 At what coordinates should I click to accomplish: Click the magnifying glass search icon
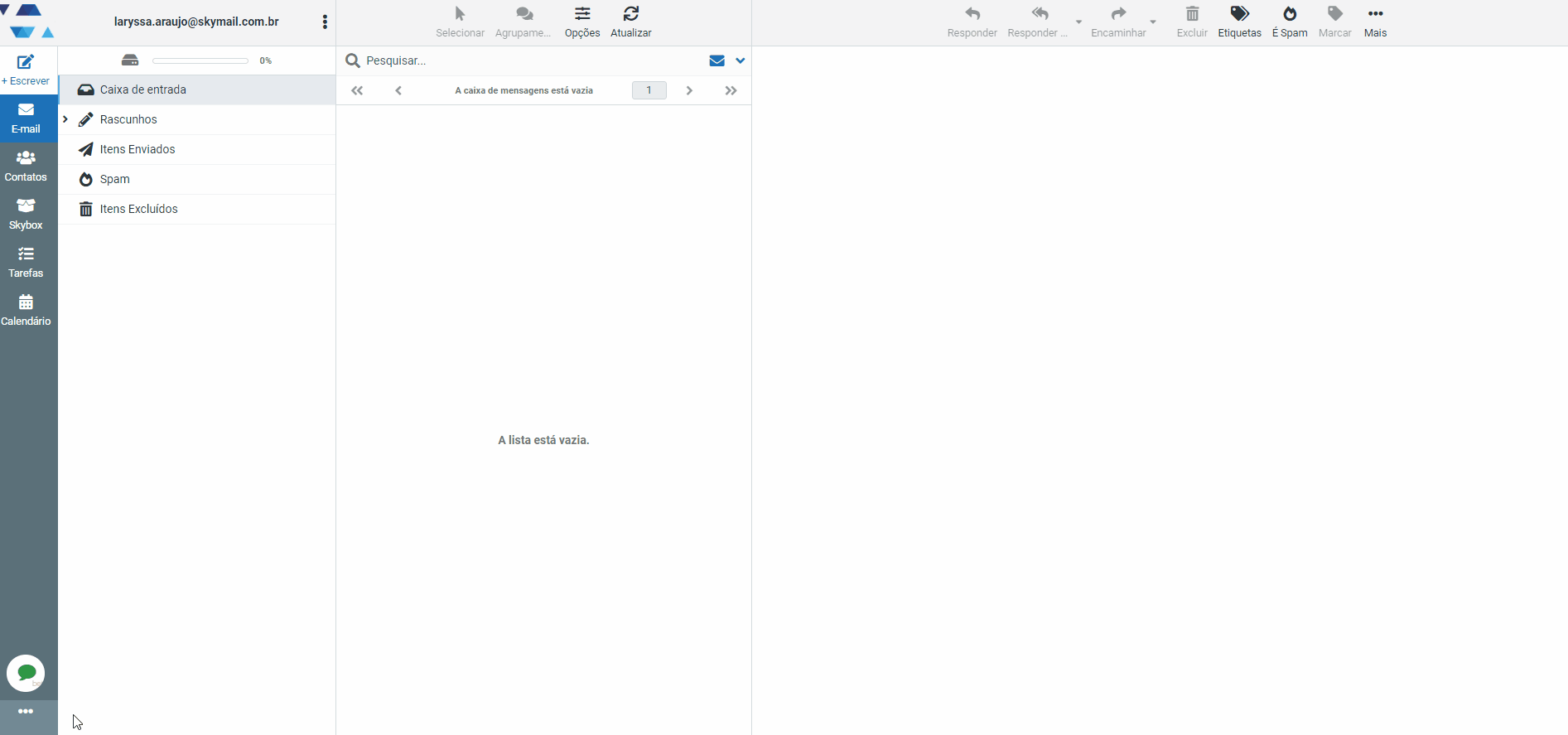352,60
